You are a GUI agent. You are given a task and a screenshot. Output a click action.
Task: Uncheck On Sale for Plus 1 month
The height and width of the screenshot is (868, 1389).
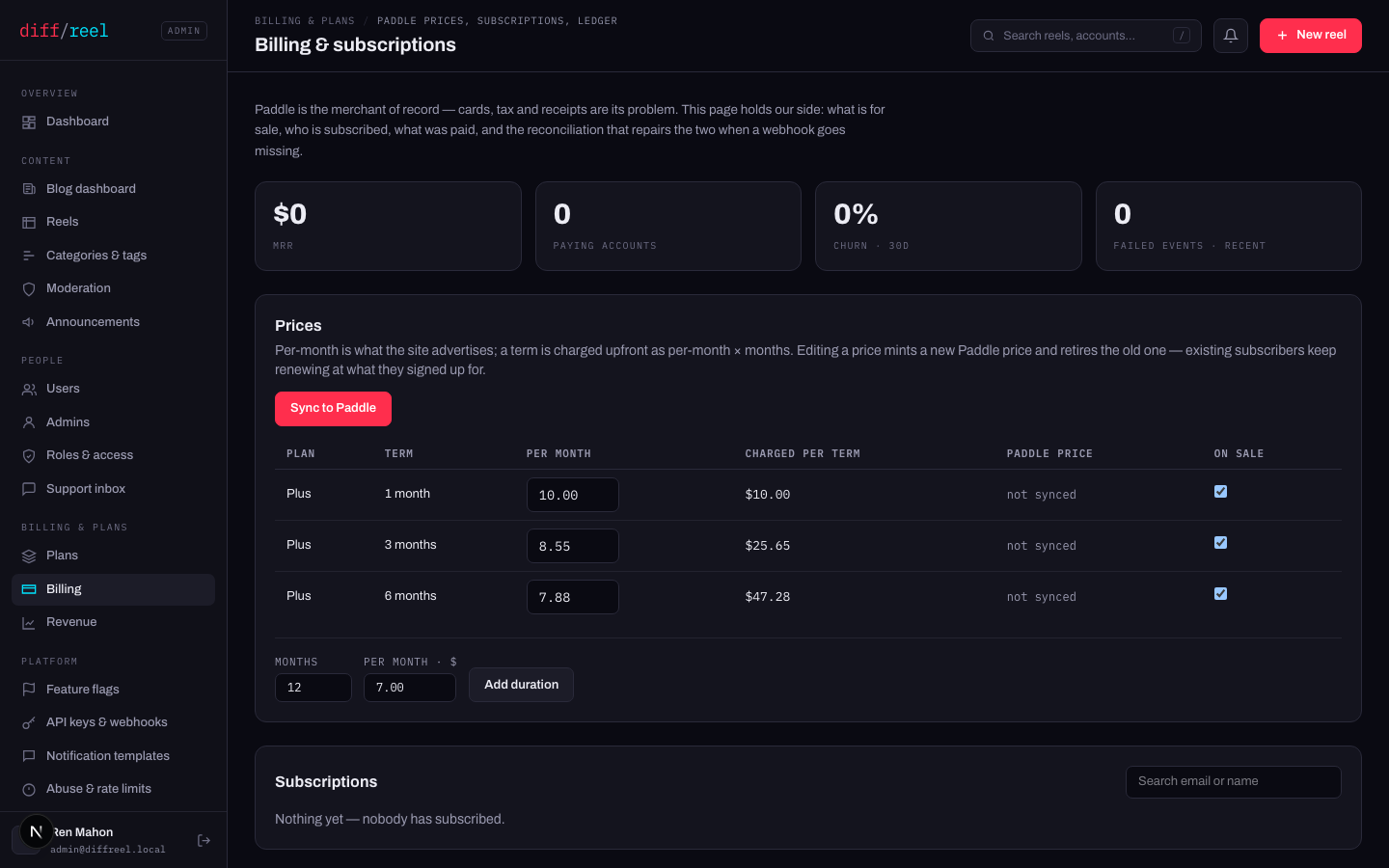point(1220,492)
